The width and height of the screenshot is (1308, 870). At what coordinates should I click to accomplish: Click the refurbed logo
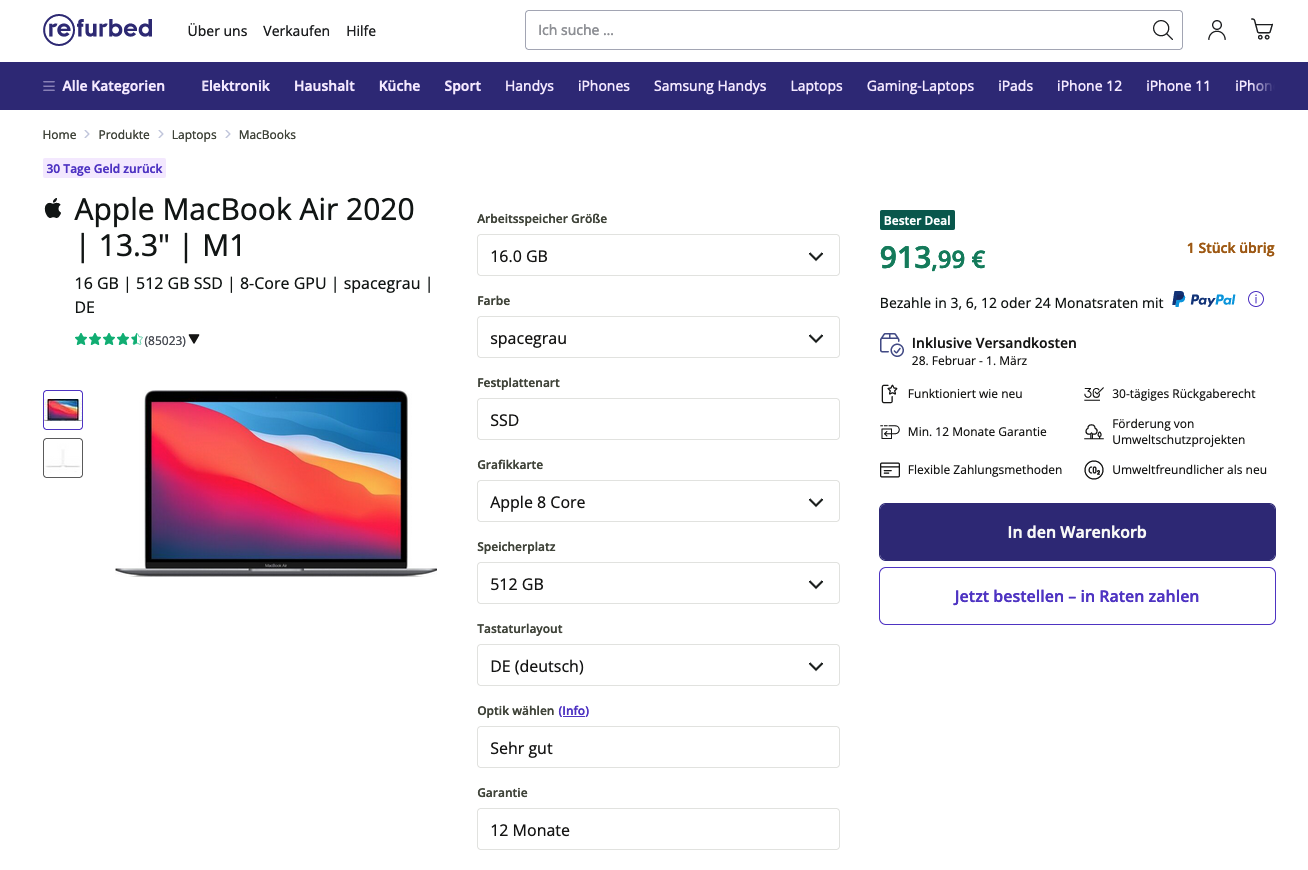tap(98, 29)
